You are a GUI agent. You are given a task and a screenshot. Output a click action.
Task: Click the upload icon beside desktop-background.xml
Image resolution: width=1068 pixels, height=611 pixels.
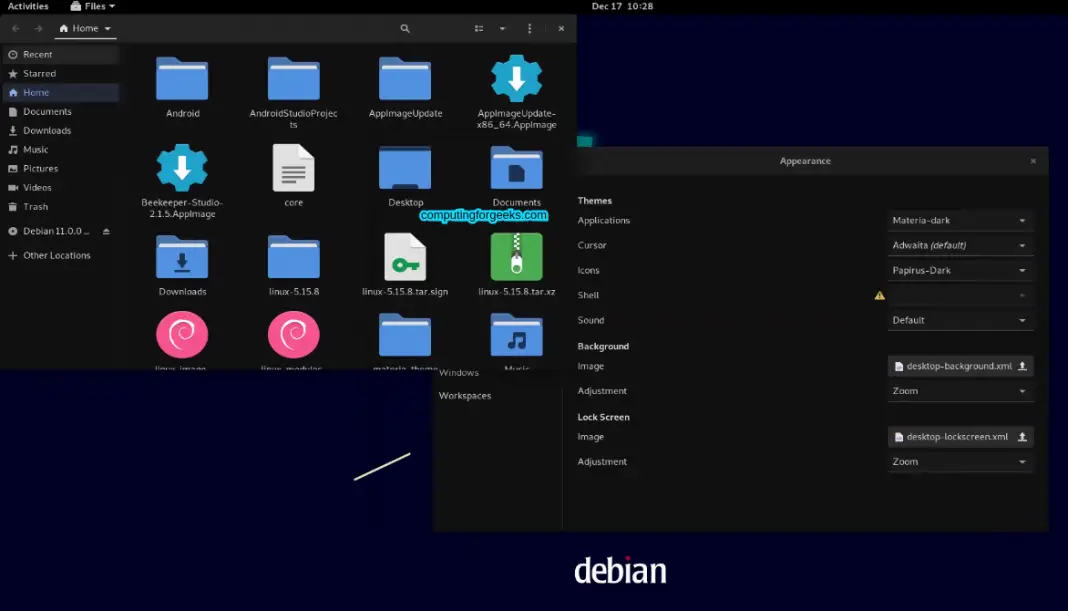coord(1022,366)
